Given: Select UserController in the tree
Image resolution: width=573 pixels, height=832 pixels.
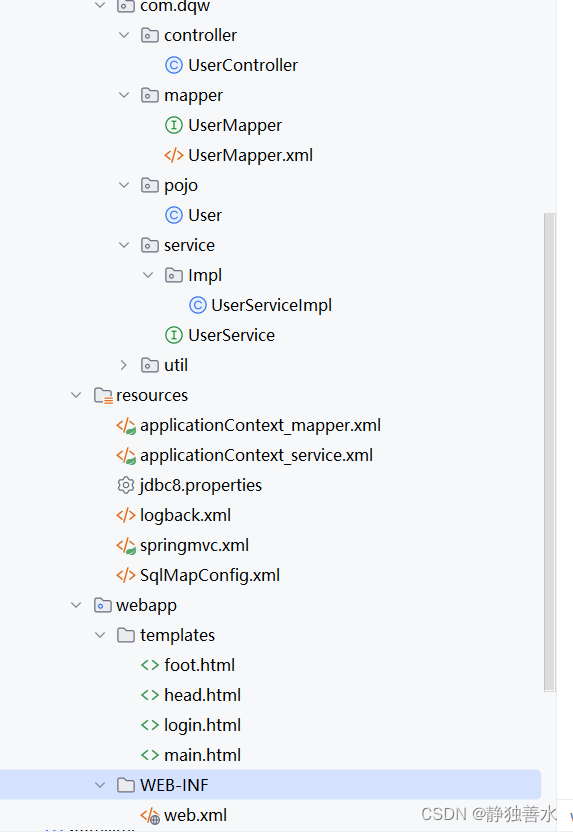Looking at the screenshot, I should coord(243,65).
